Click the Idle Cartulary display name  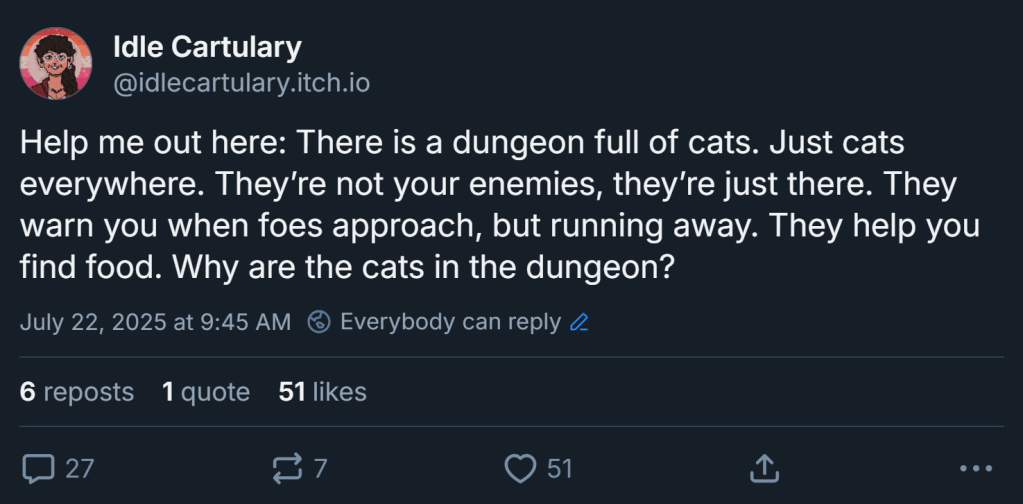coord(208,46)
